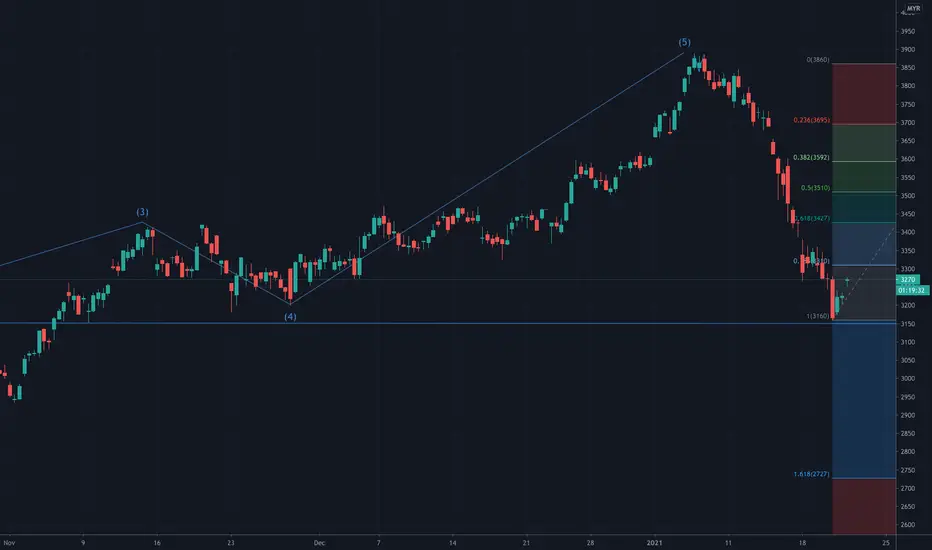
Task: Click the bar countdown timer 01:19:32
Action: point(912,290)
